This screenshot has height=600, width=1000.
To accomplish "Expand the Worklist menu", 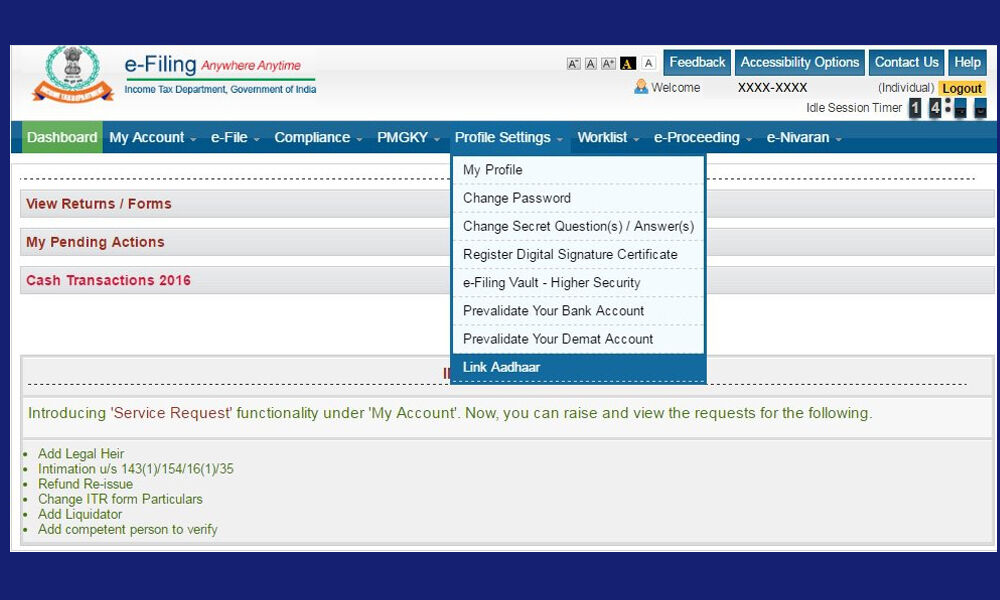I will click(x=608, y=137).
